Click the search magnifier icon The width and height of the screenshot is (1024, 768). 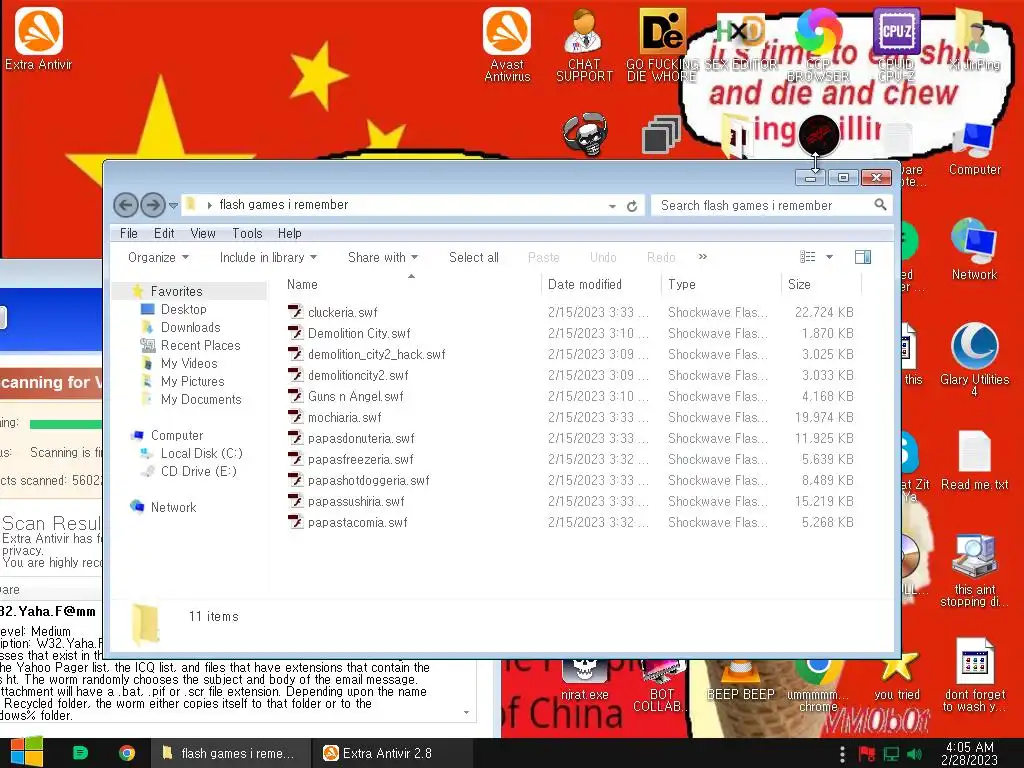(880, 205)
